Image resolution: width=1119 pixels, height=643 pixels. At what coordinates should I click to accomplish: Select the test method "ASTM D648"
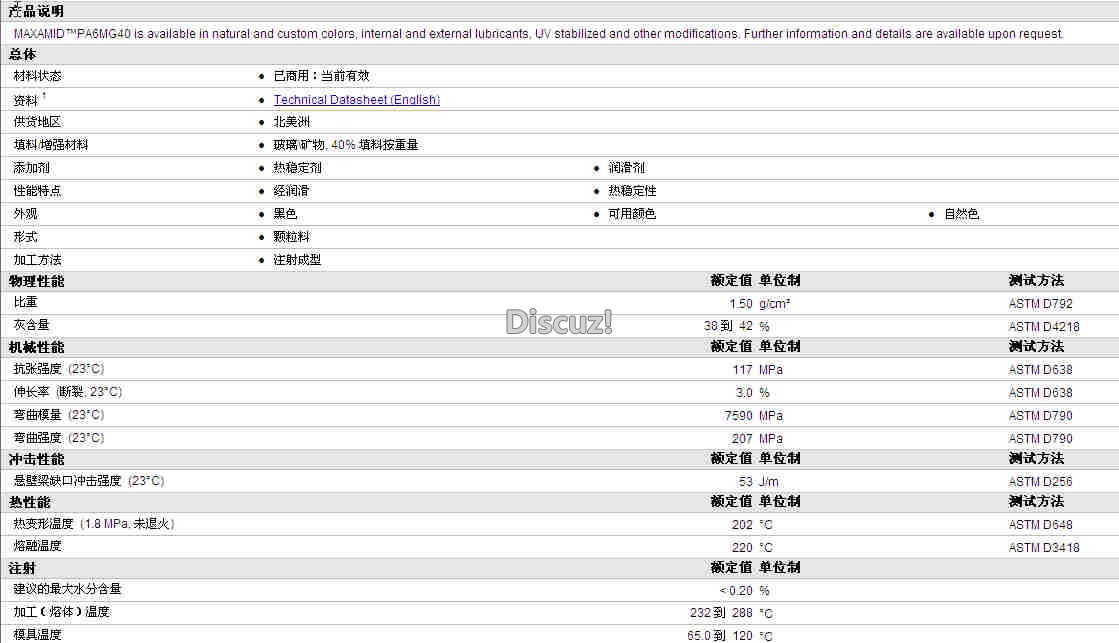pos(1040,525)
